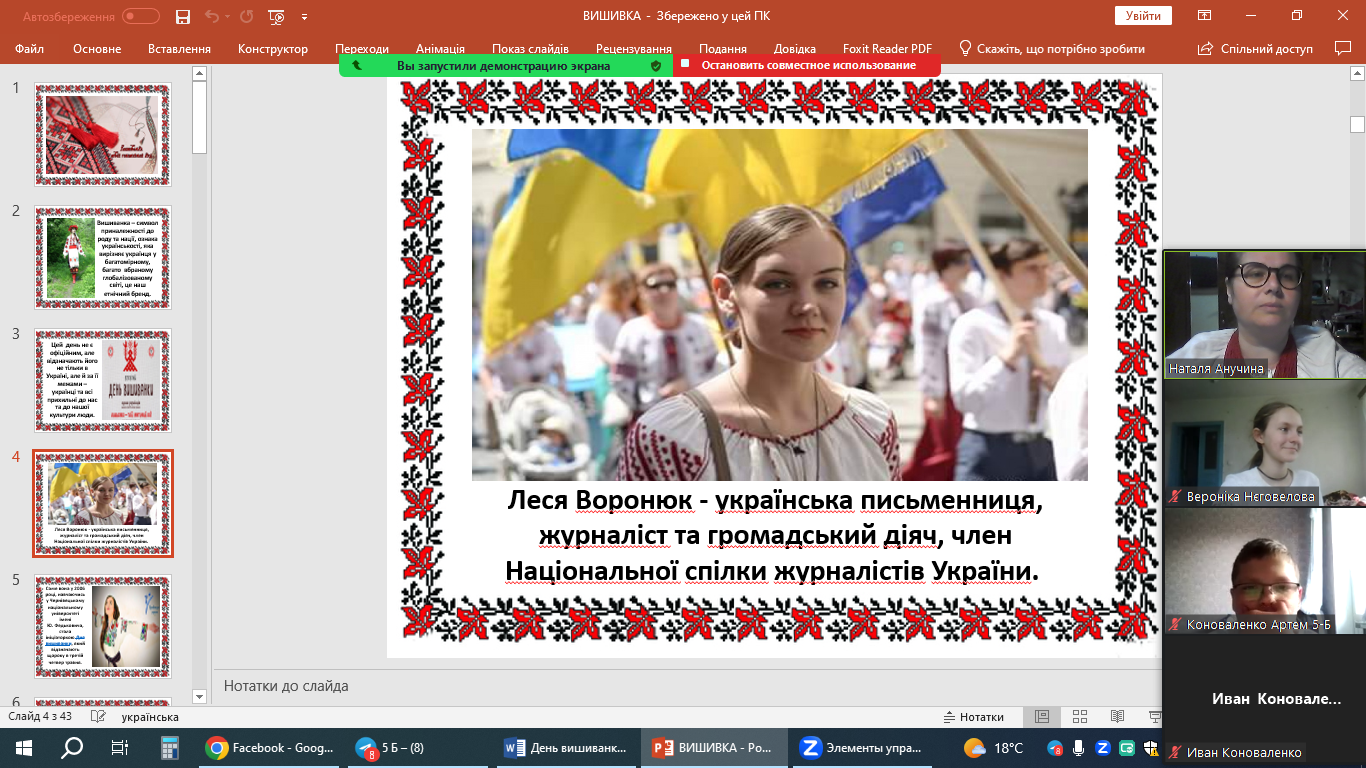Open the Customize Quick Access Toolbar dropdown
The image size is (1366, 768).
[x=305, y=17]
